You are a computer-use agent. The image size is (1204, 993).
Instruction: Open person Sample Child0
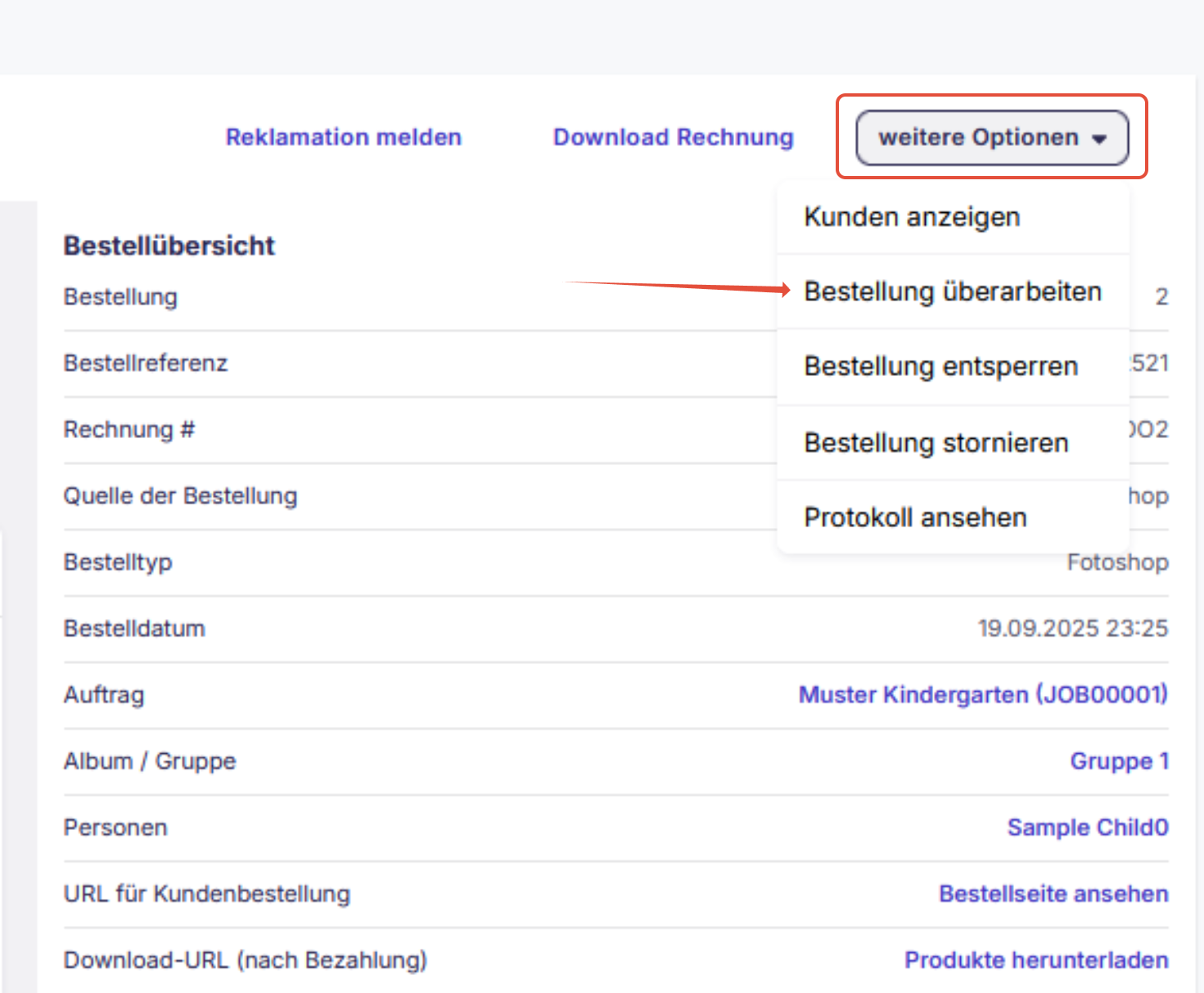coord(1088,827)
